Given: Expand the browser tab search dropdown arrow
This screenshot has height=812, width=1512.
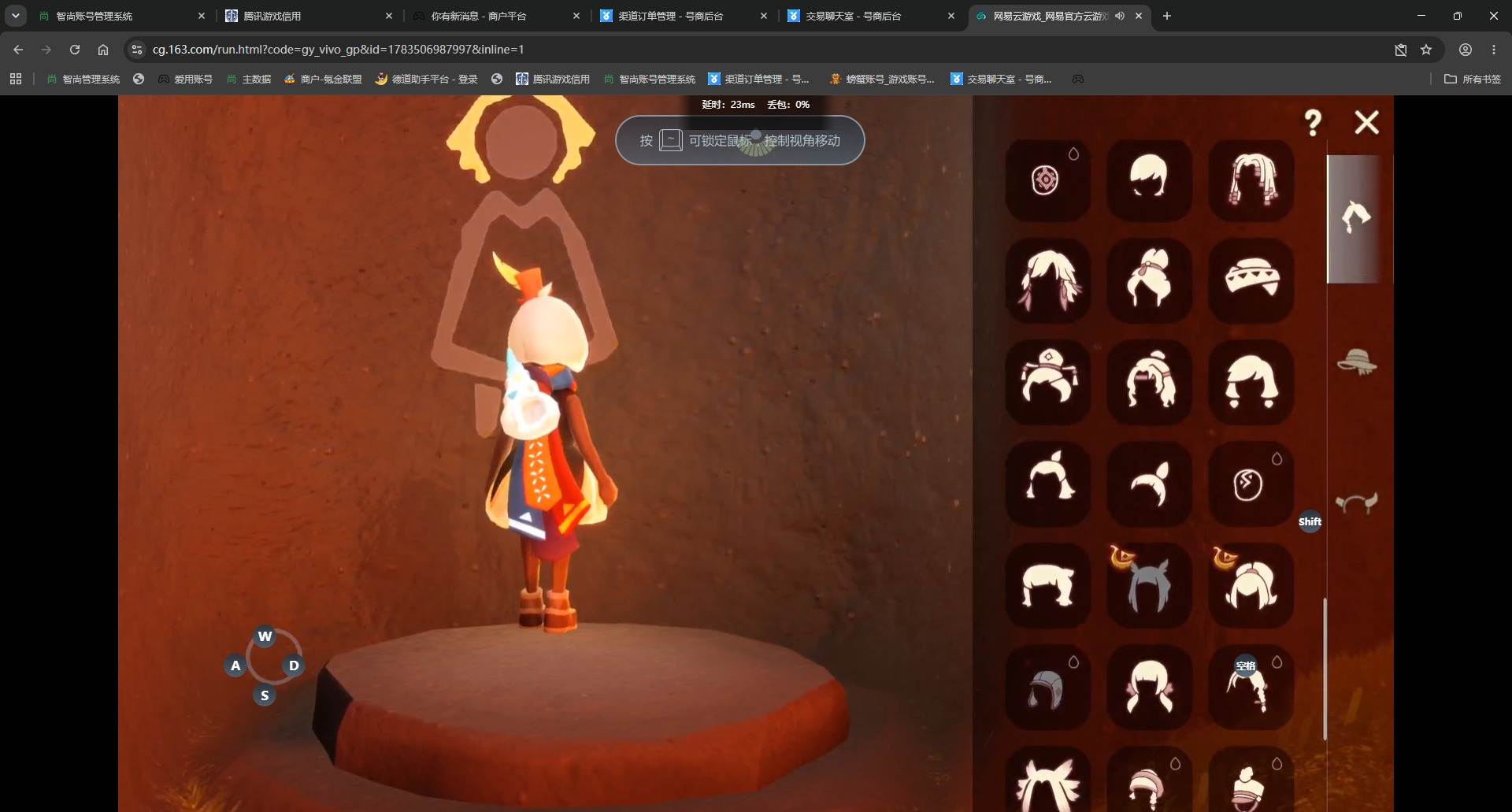Looking at the screenshot, I should coord(15,16).
